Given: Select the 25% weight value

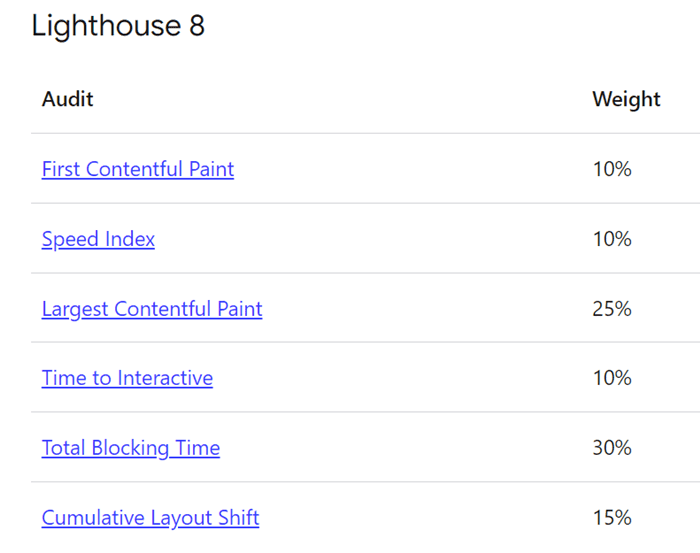Looking at the screenshot, I should click(612, 309).
